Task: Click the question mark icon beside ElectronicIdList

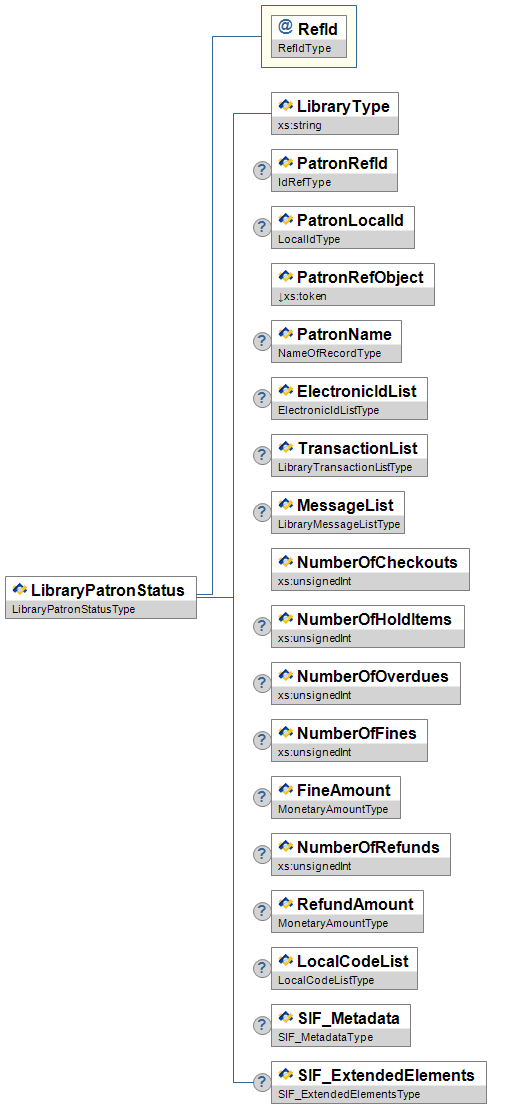Action: click(x=262, y=398)
